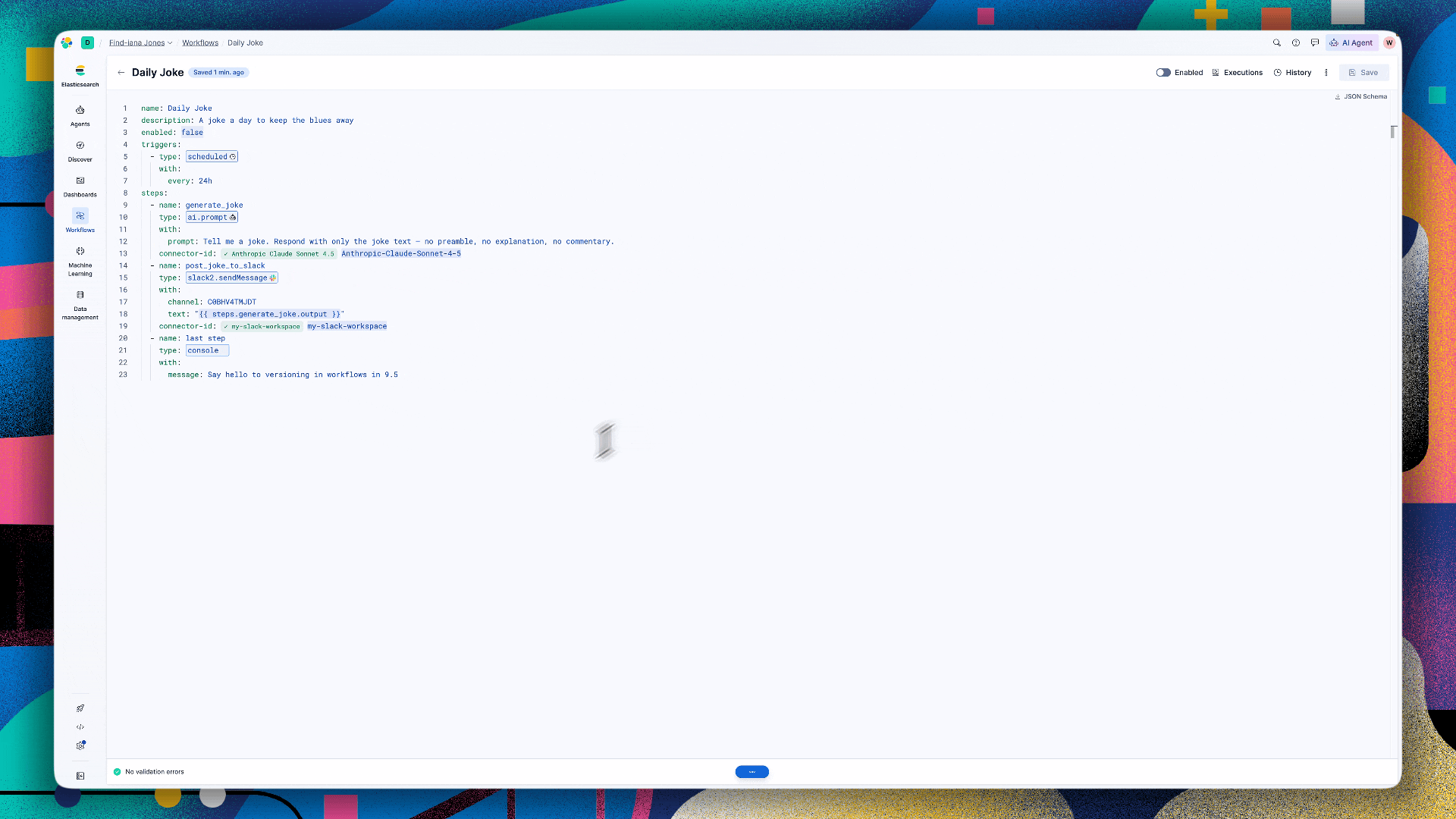Click the rocket icon in the sidebar
1456x819 pixels.
pos(80,708)
